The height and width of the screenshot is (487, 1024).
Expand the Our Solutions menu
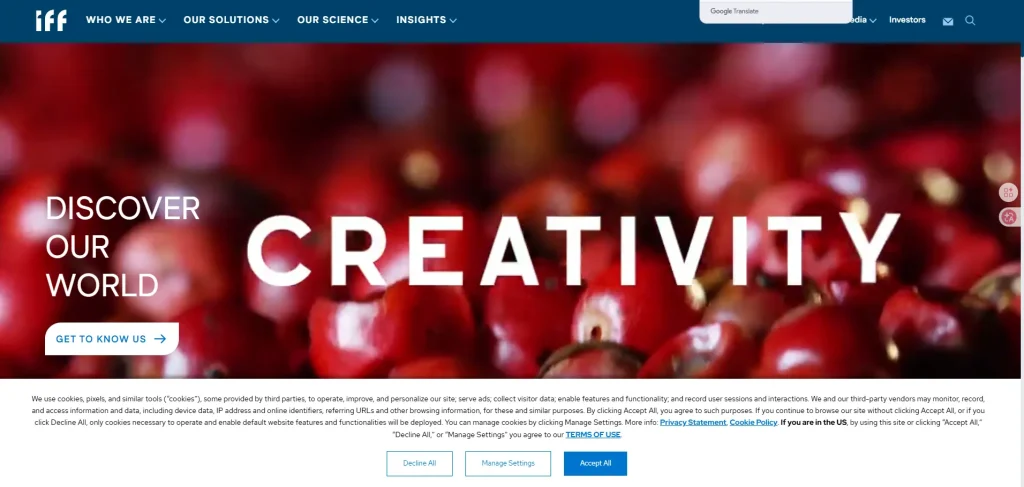point(231,20)
